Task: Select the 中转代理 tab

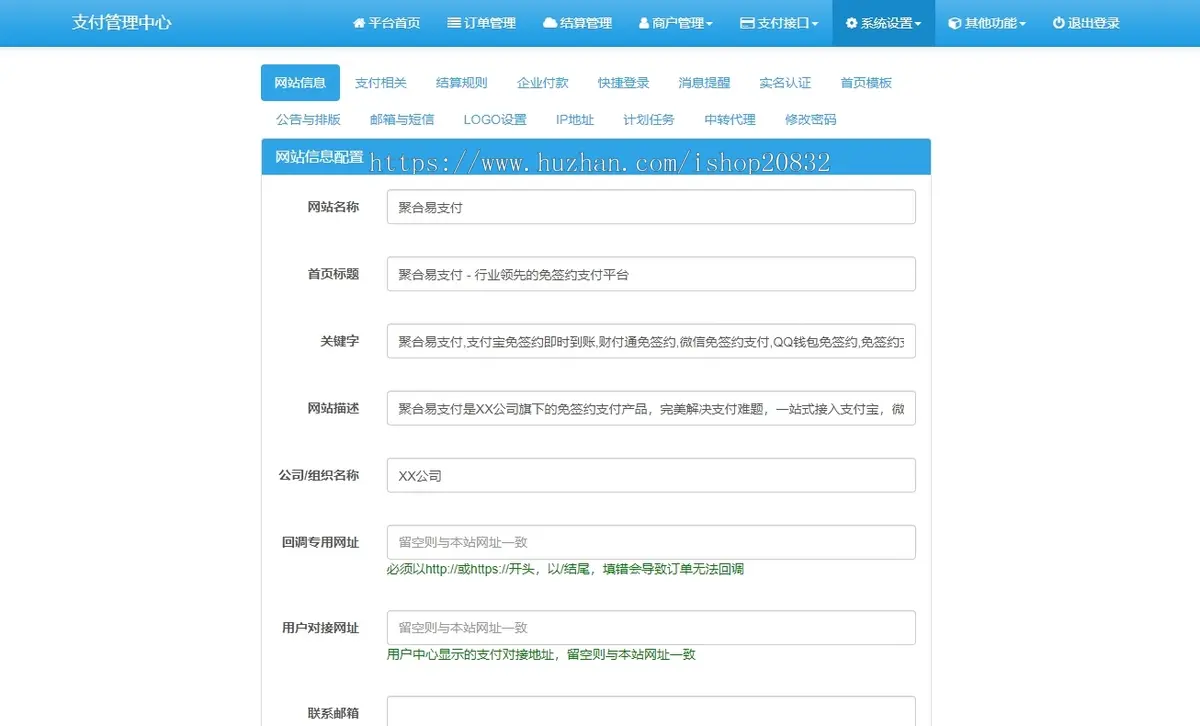Action: [x=730, y=119]
